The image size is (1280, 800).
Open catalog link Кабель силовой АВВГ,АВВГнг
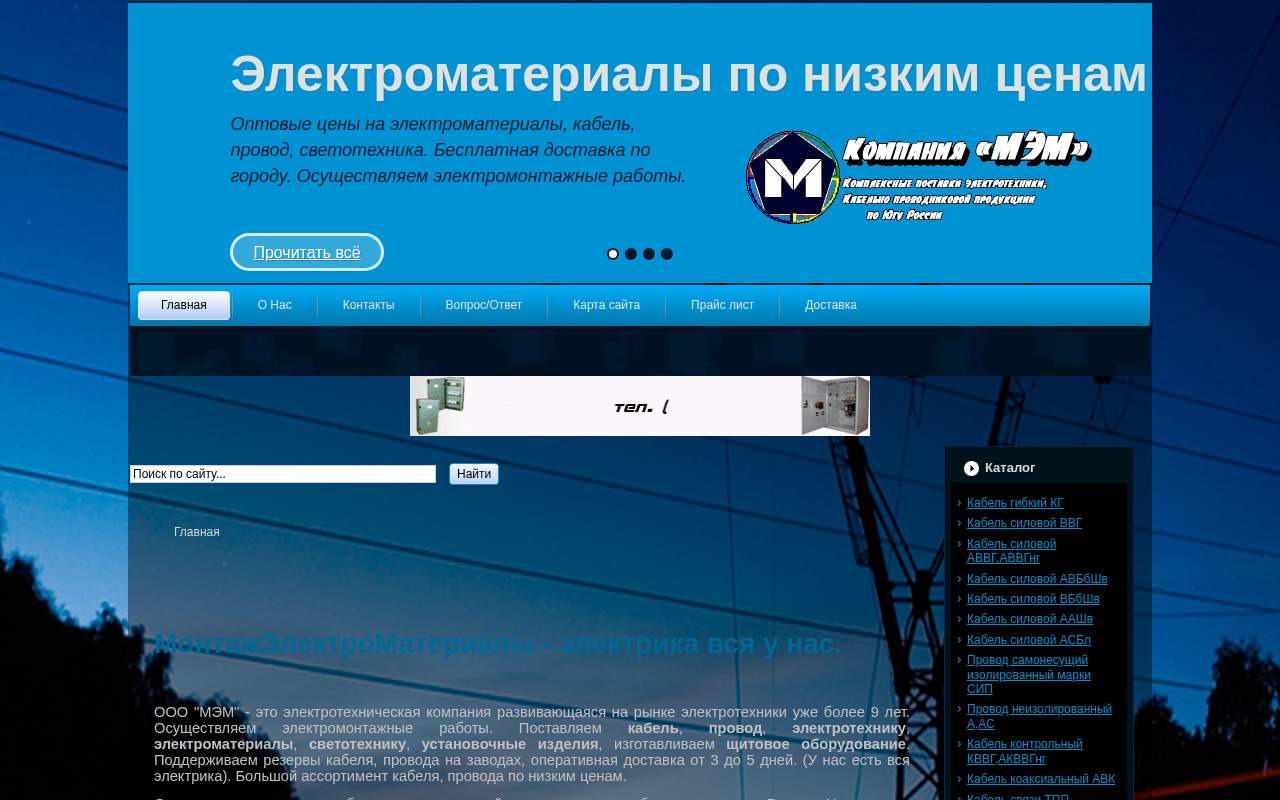point(1011,551)
